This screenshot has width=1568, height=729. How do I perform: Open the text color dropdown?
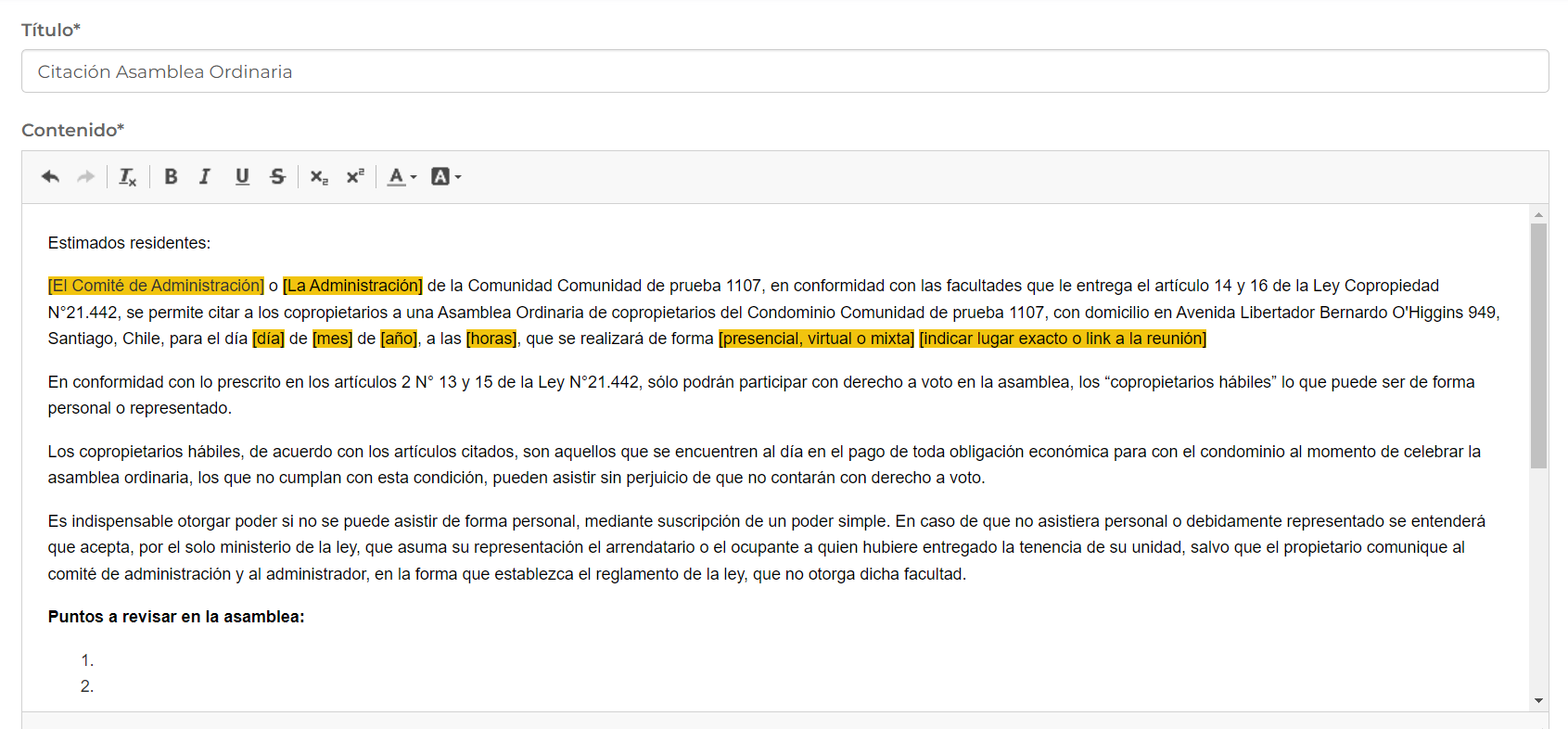(x=402, y=176)
